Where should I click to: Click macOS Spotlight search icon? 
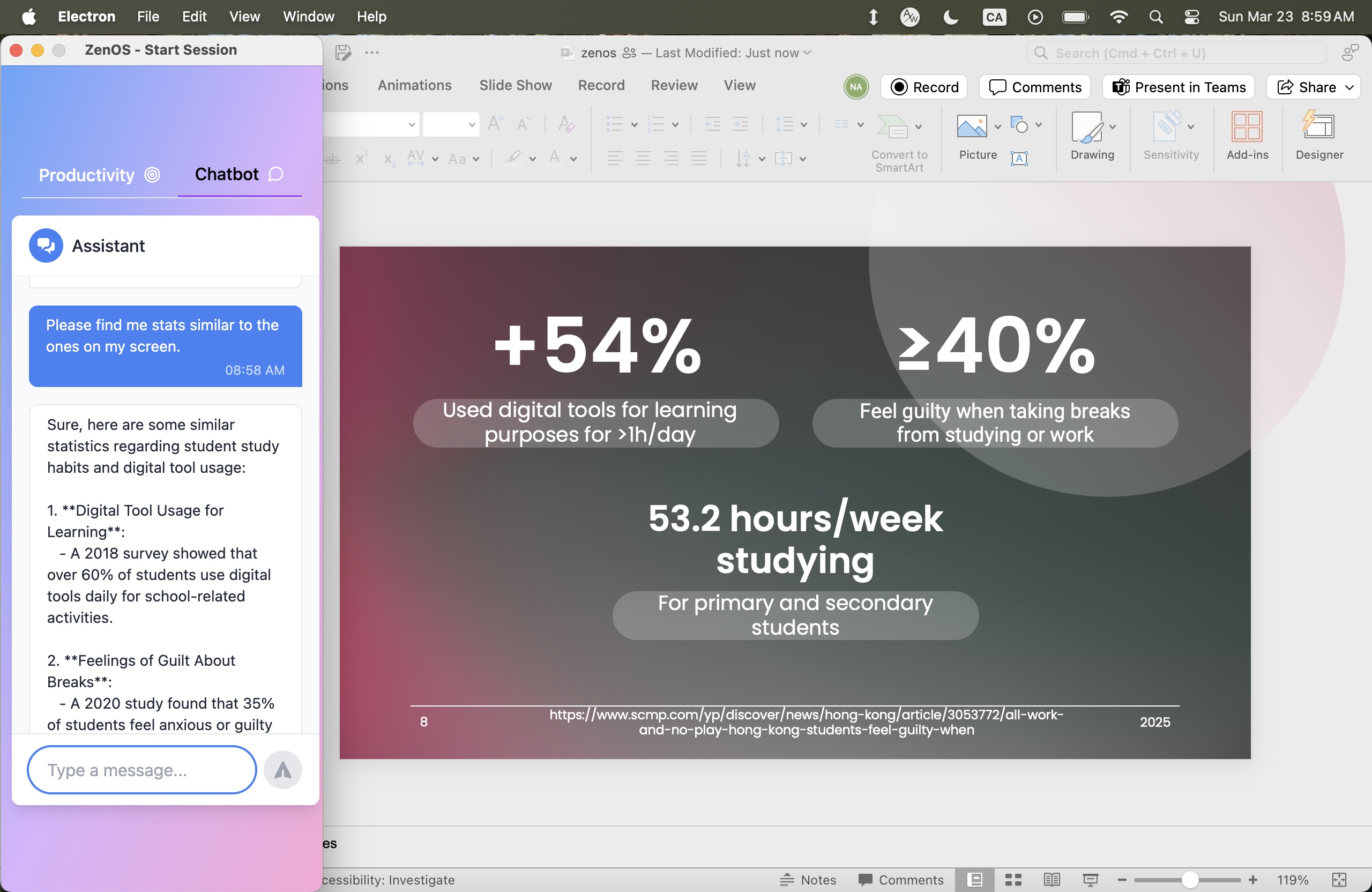1155,17
